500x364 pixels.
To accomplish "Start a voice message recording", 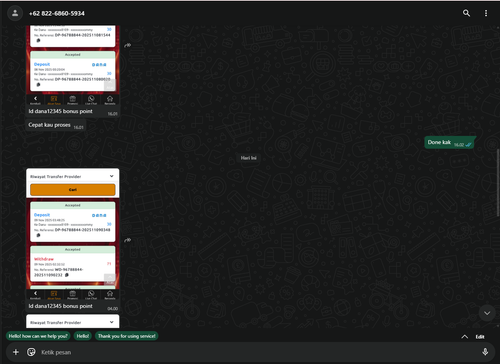I will point(485,352).
